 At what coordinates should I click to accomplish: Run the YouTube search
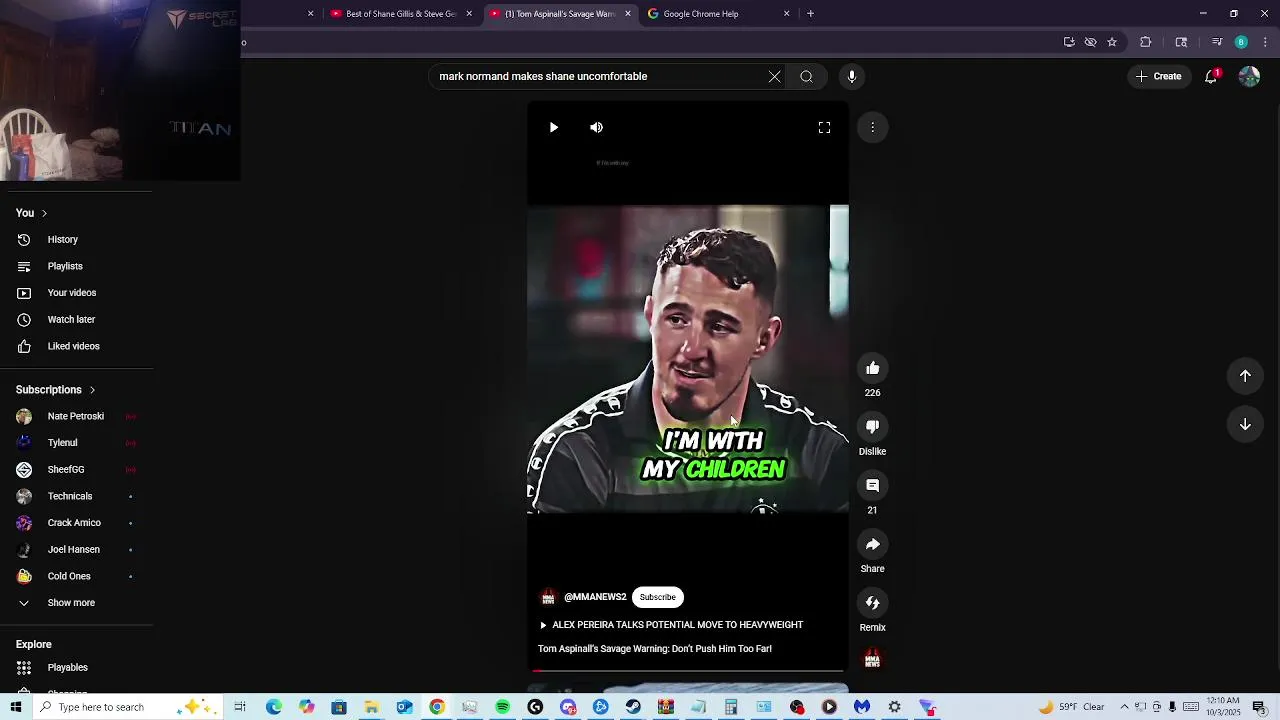(x=806, y=76)
